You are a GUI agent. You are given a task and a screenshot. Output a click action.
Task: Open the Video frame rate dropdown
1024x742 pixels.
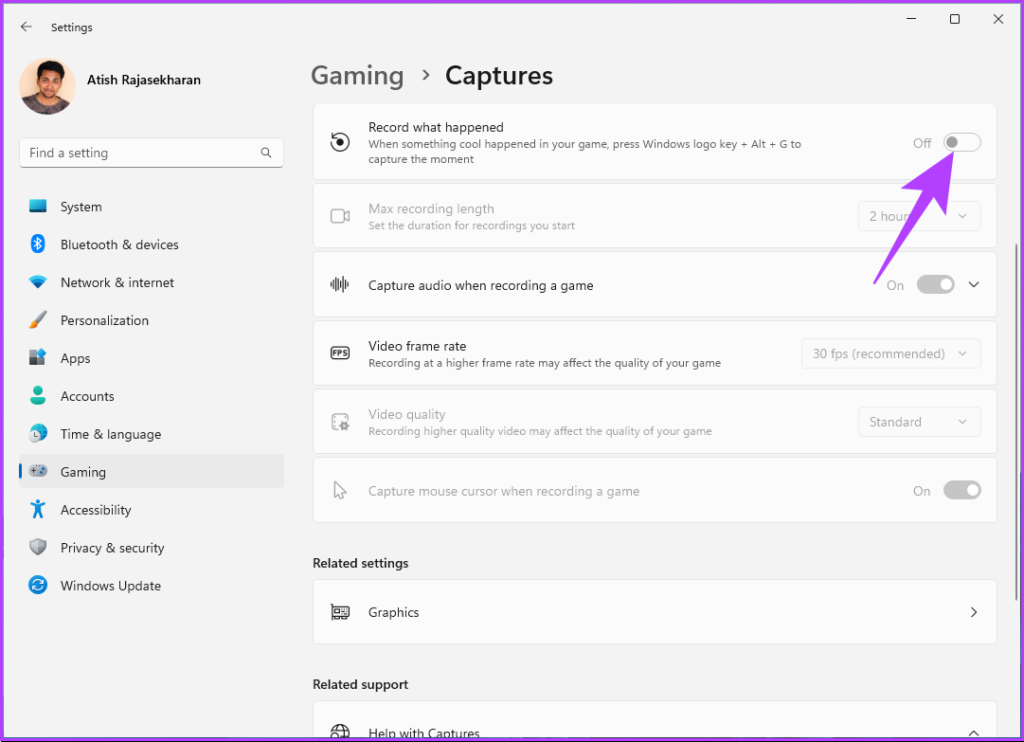coord(890,354)
